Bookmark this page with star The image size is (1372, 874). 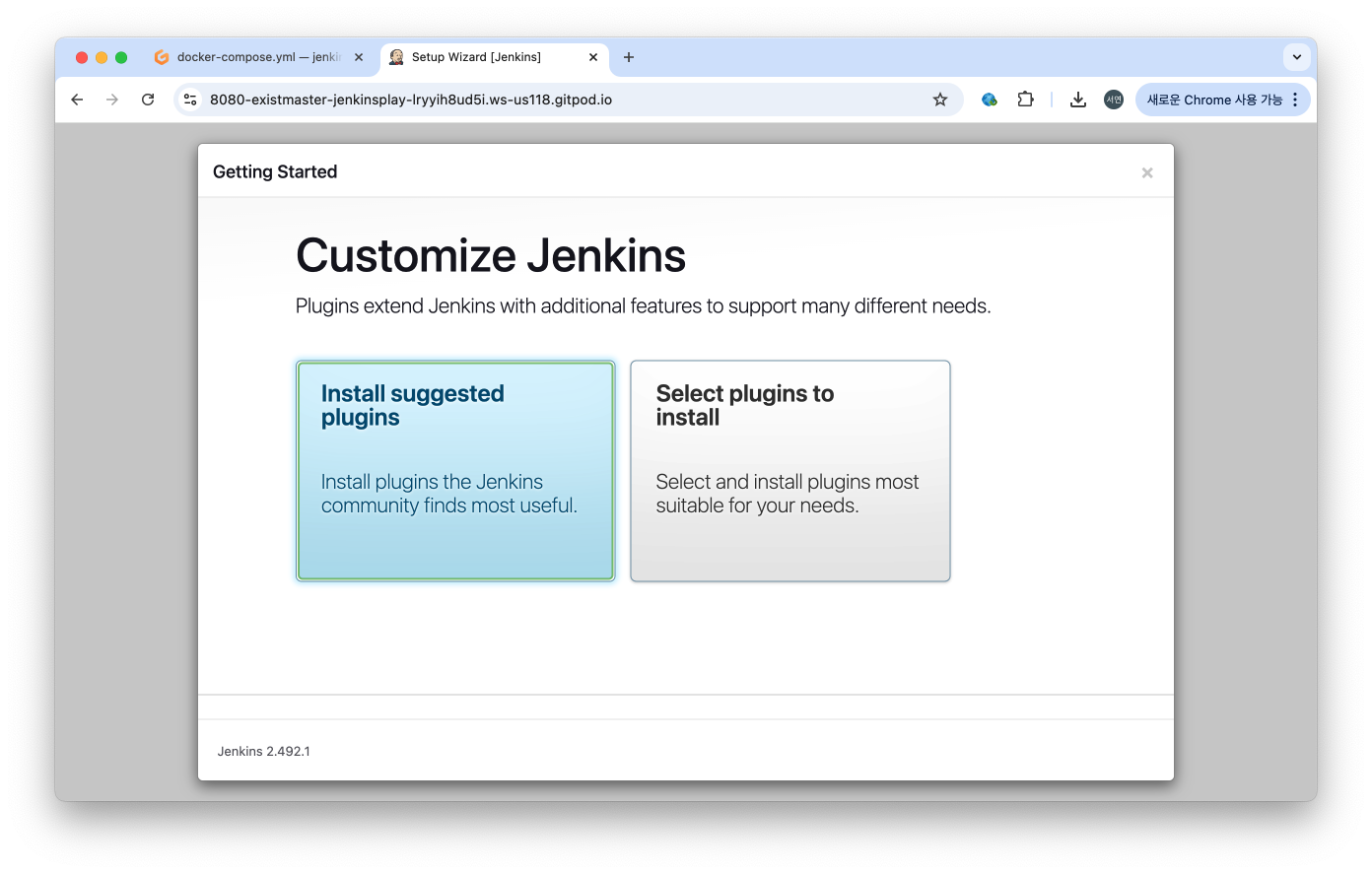(940, 100)
